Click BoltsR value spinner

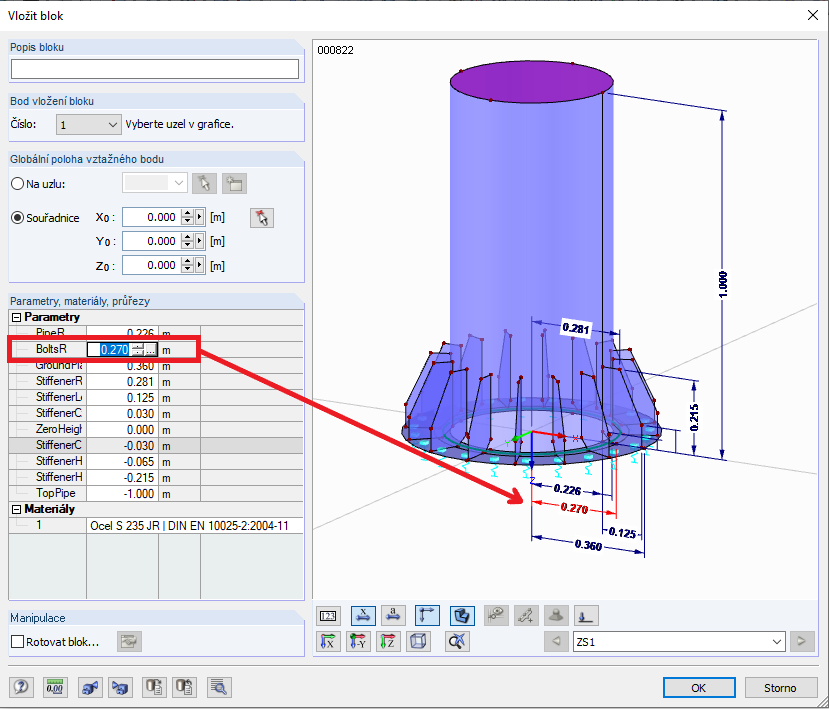tap(137, 349)
